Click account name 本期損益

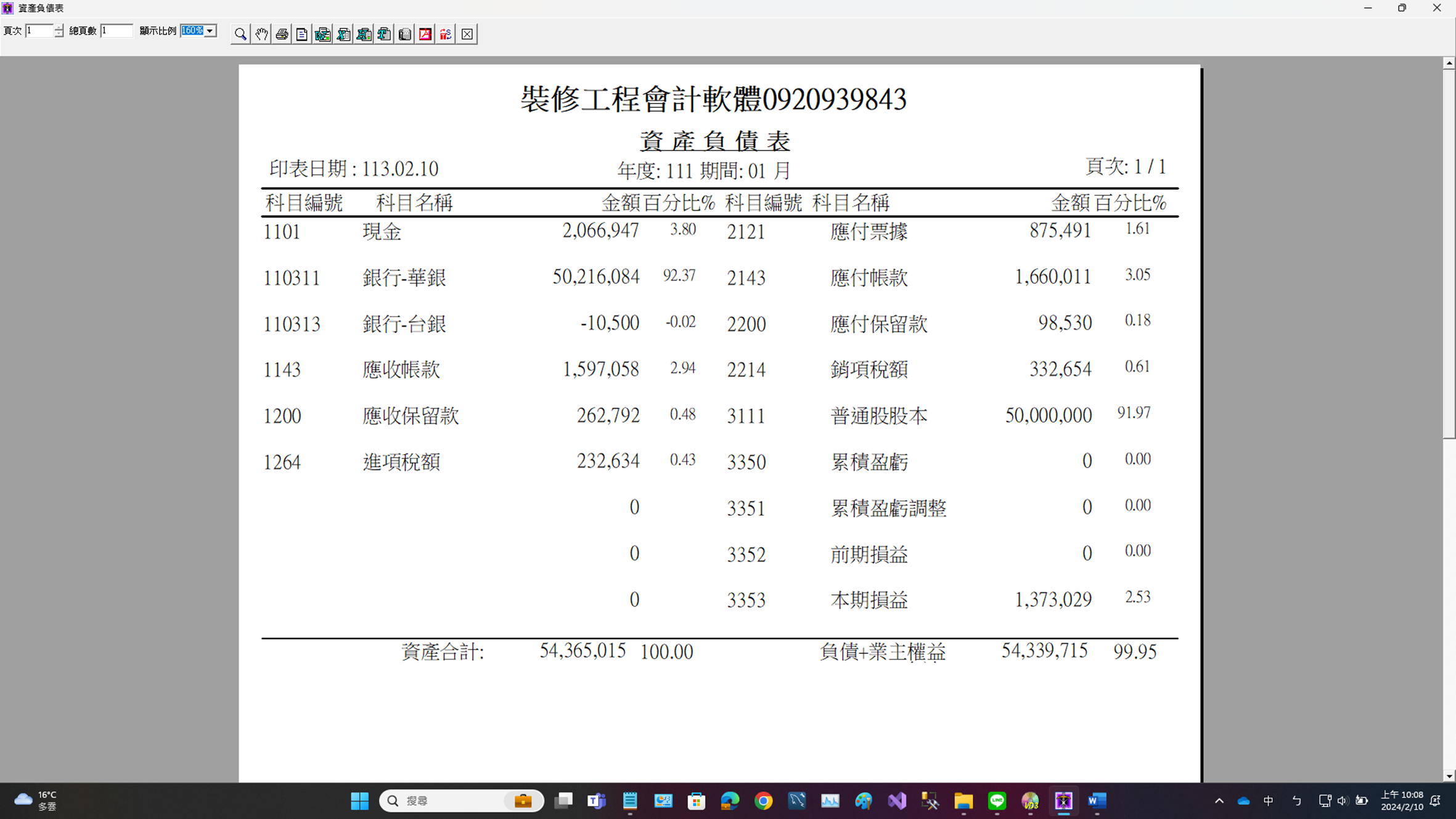tap(869, 600)
